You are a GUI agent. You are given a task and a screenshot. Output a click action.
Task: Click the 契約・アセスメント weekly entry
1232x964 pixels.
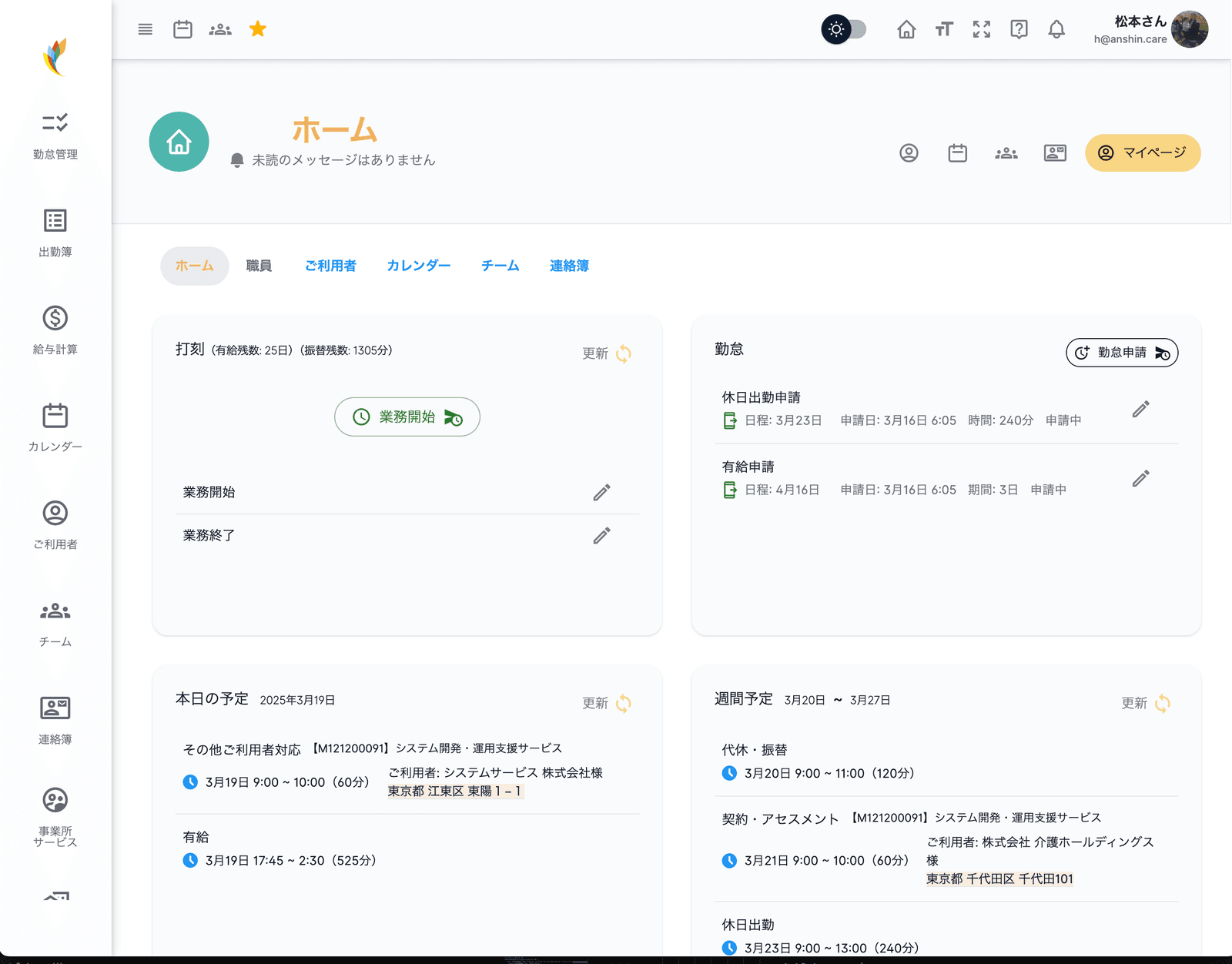coord(946,849)
